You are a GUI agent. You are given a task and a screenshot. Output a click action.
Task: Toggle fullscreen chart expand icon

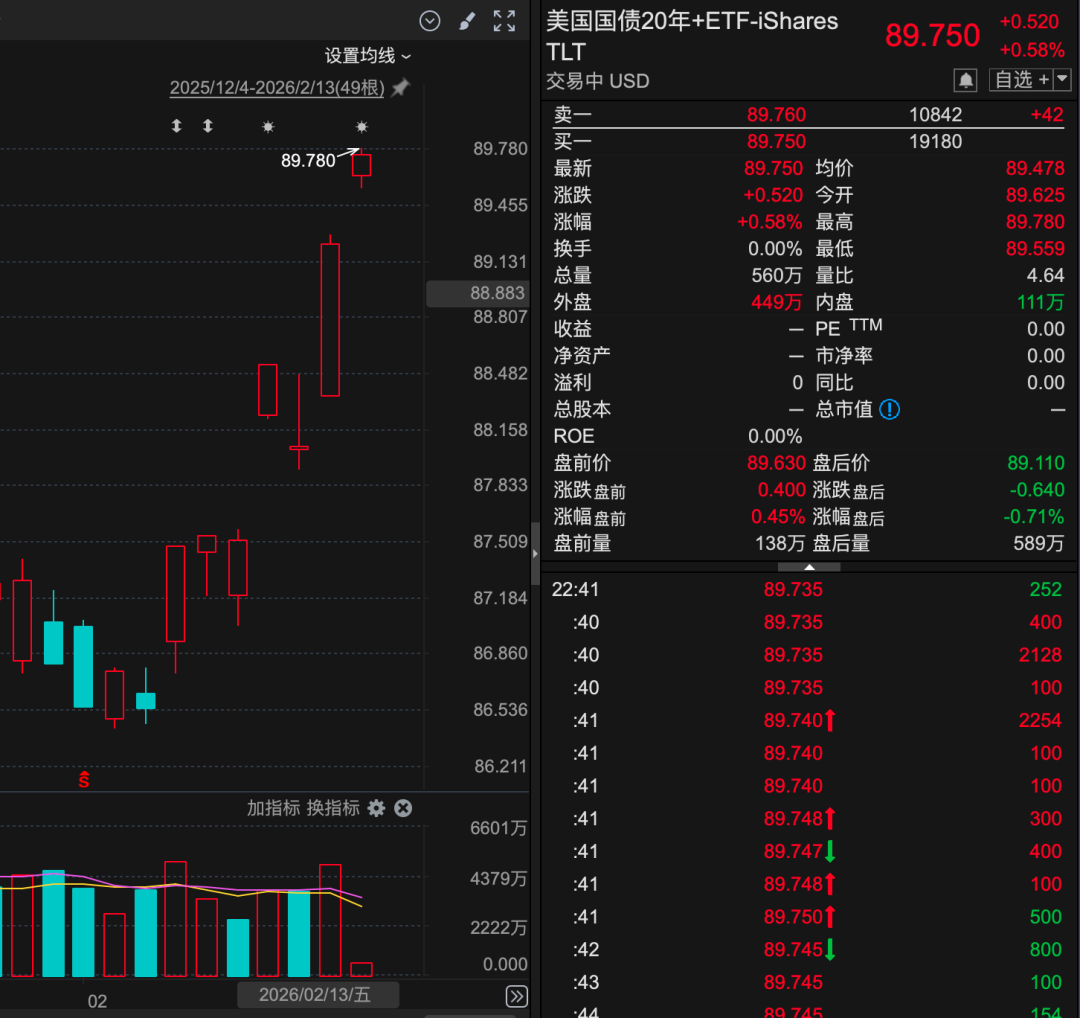[x=504, y=21]
